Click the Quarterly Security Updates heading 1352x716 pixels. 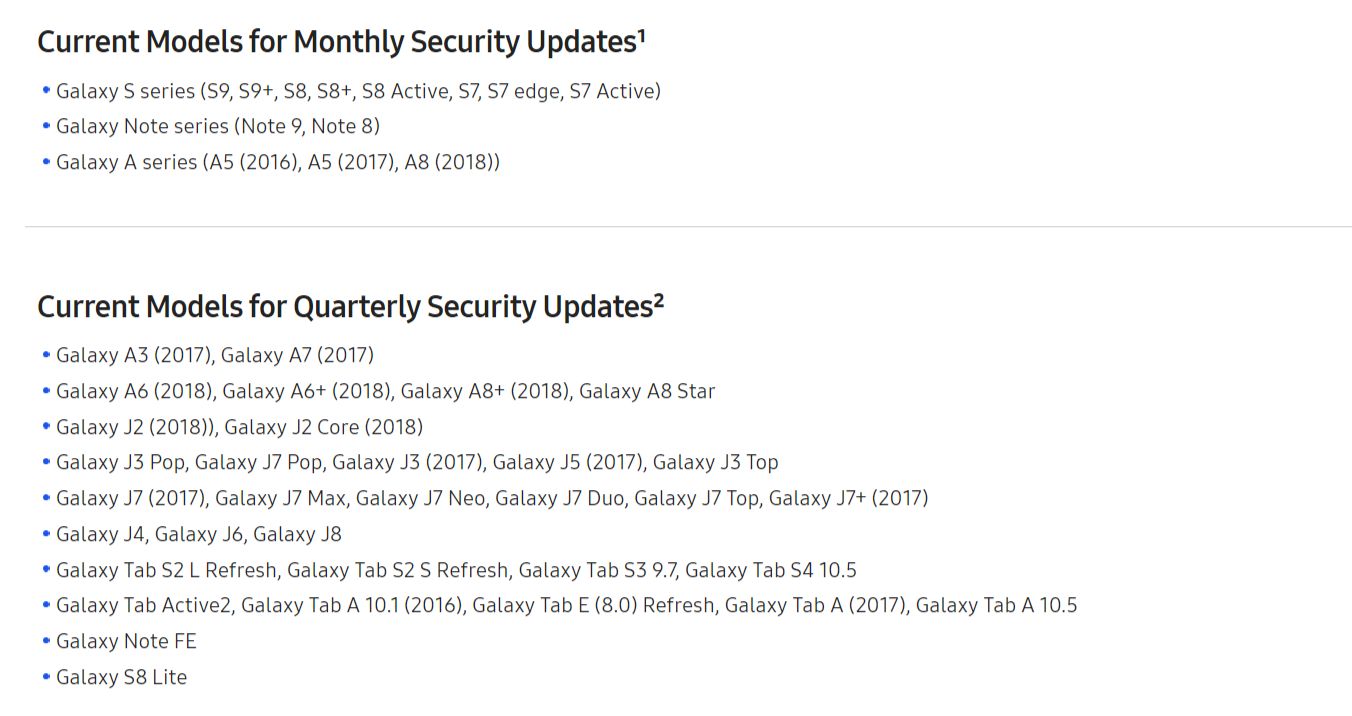click(344, 307)
